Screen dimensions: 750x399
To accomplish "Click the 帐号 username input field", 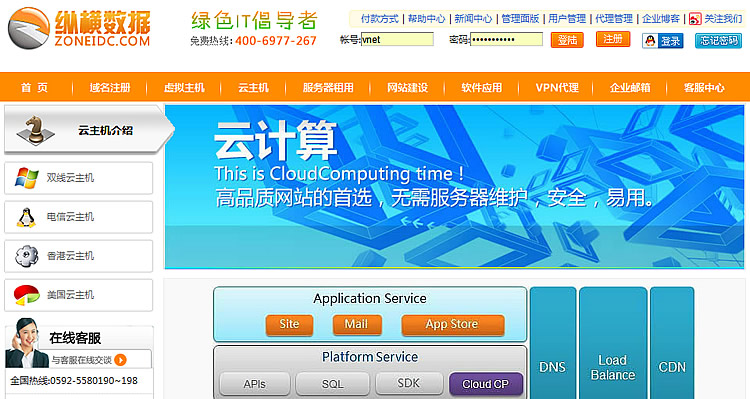I will [x=397, y=39].
